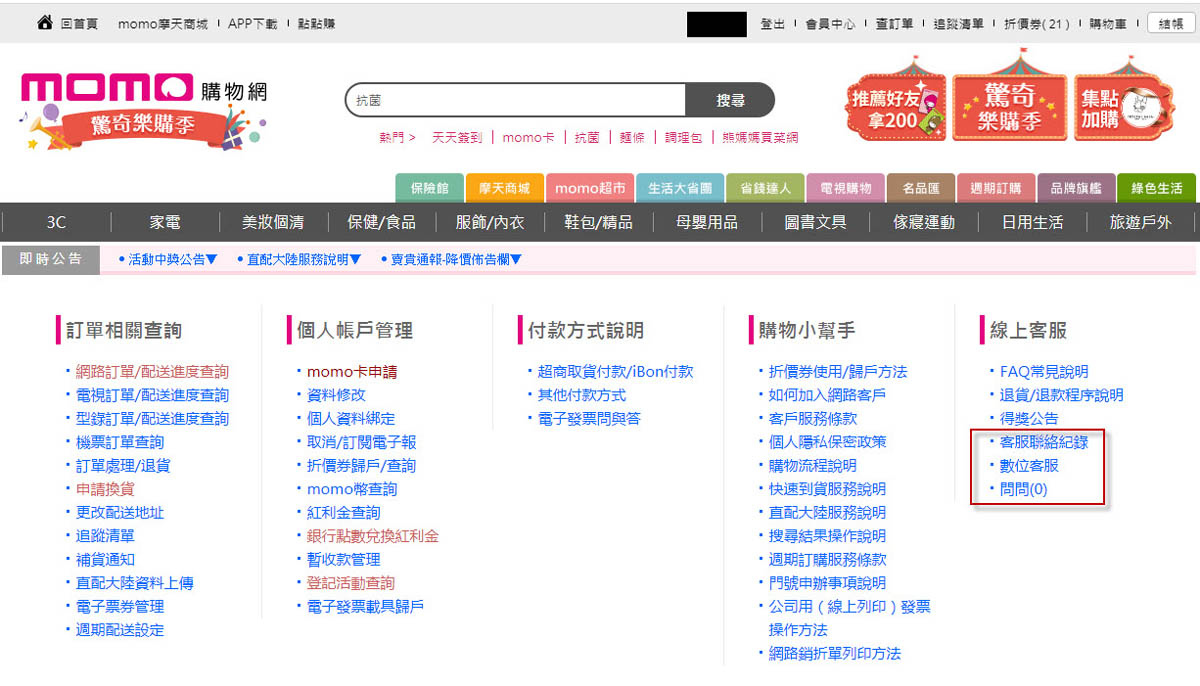Open the 保健/食品 category menu

(x=381, y=222)
